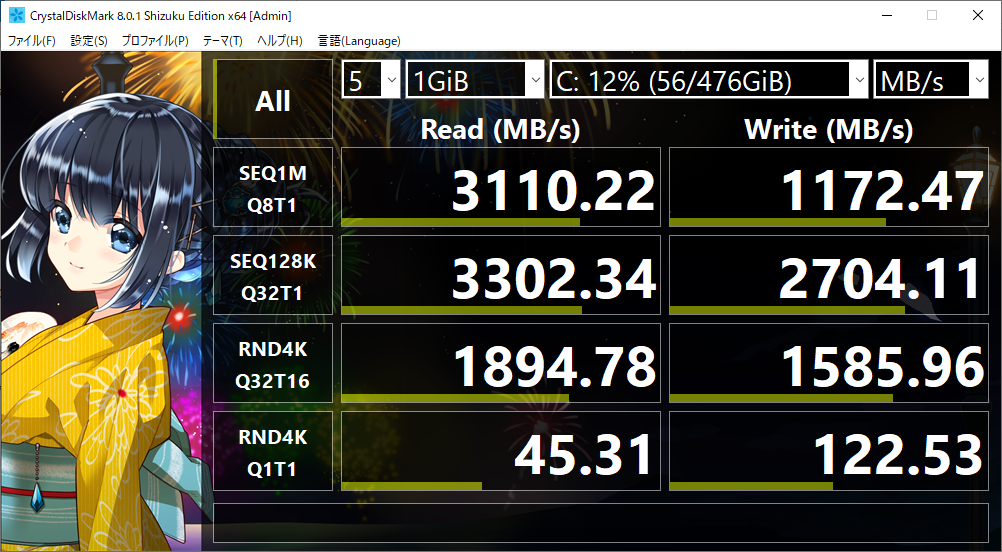This screenshot has height=552, width=1002.
Task: Click the CrystalDiskMark app icon in title bar
Action: coord(17,15)
